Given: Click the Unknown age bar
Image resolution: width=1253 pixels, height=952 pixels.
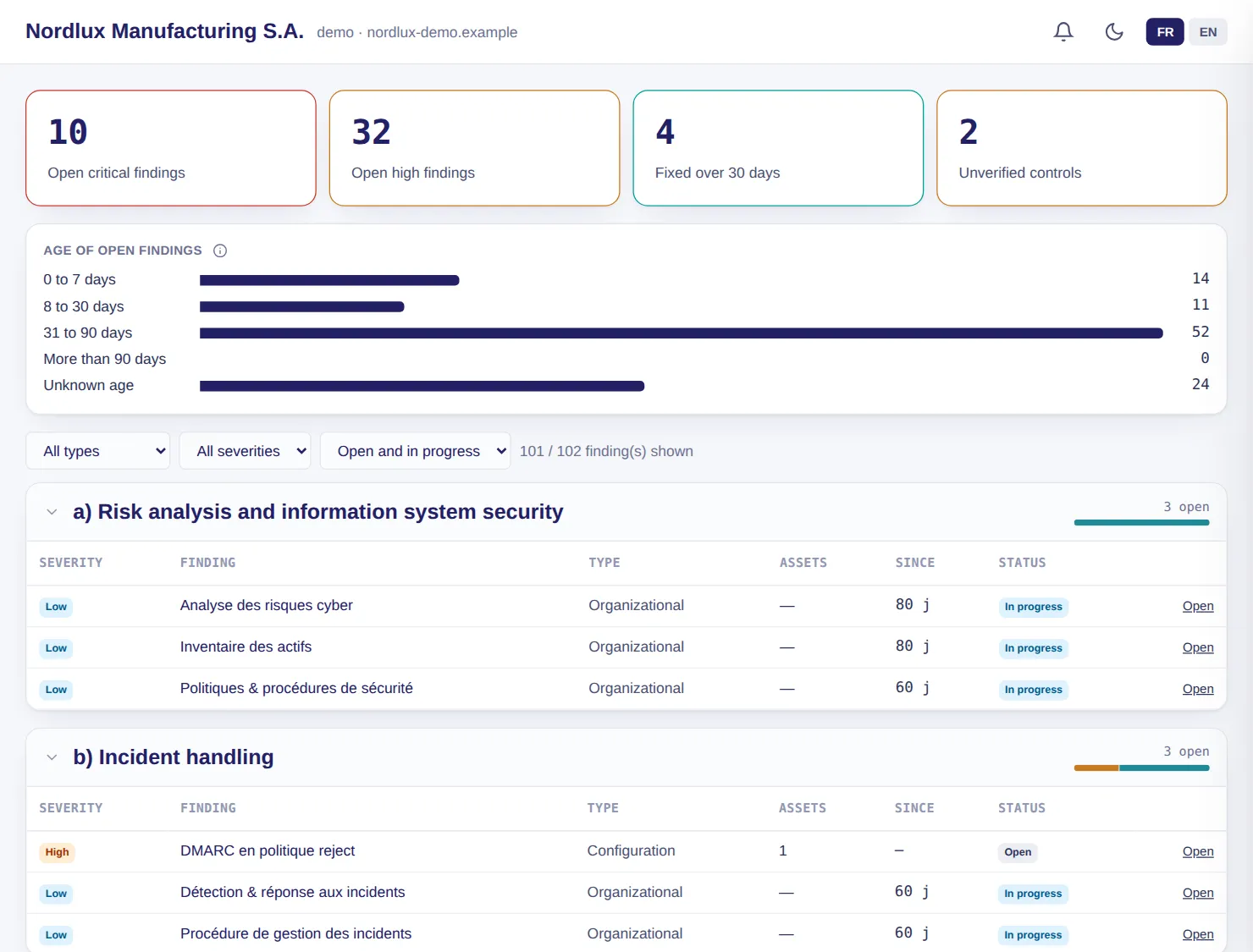Looking at the screenshot, I should (422, 386).
